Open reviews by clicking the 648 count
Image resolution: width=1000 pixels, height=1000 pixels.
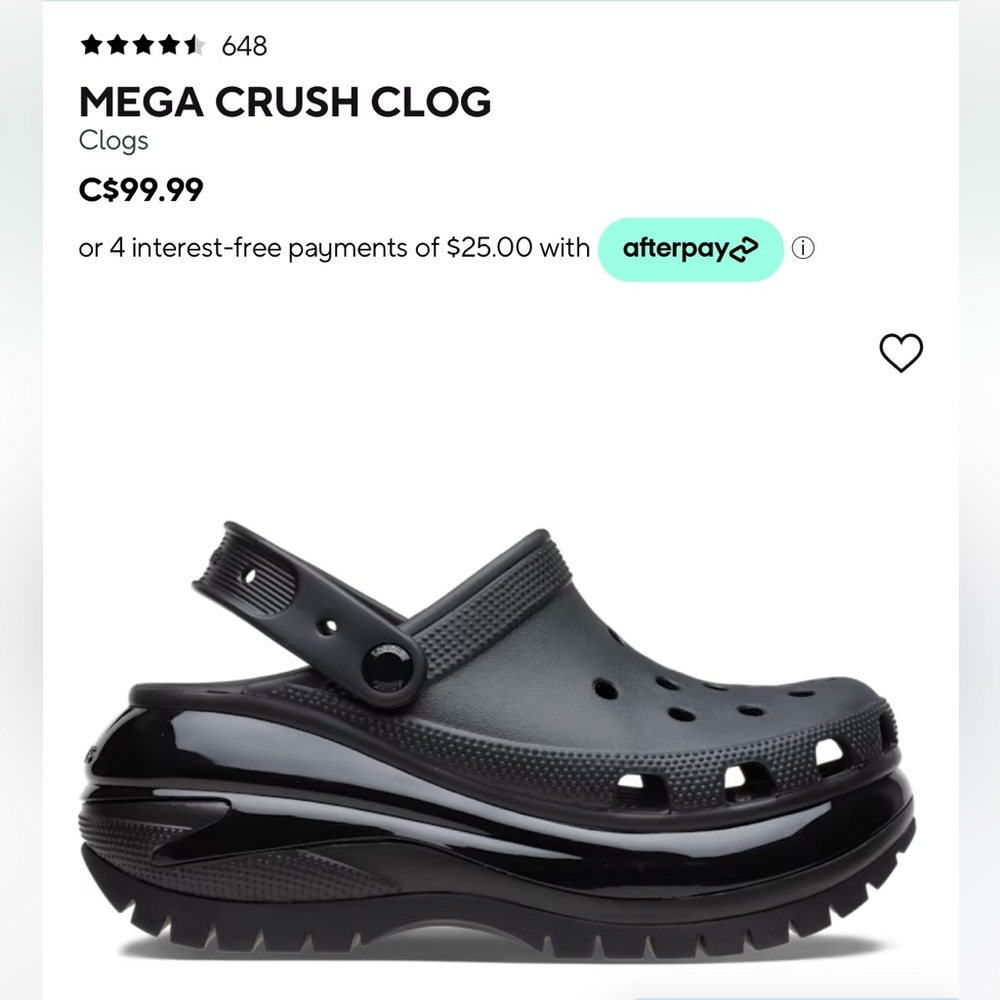(x=243, y=44)
